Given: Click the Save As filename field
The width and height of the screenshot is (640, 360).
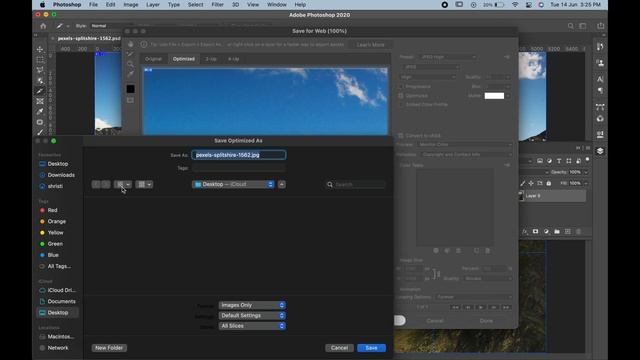Looking at the screenshot, I should [x=239, y=155].
